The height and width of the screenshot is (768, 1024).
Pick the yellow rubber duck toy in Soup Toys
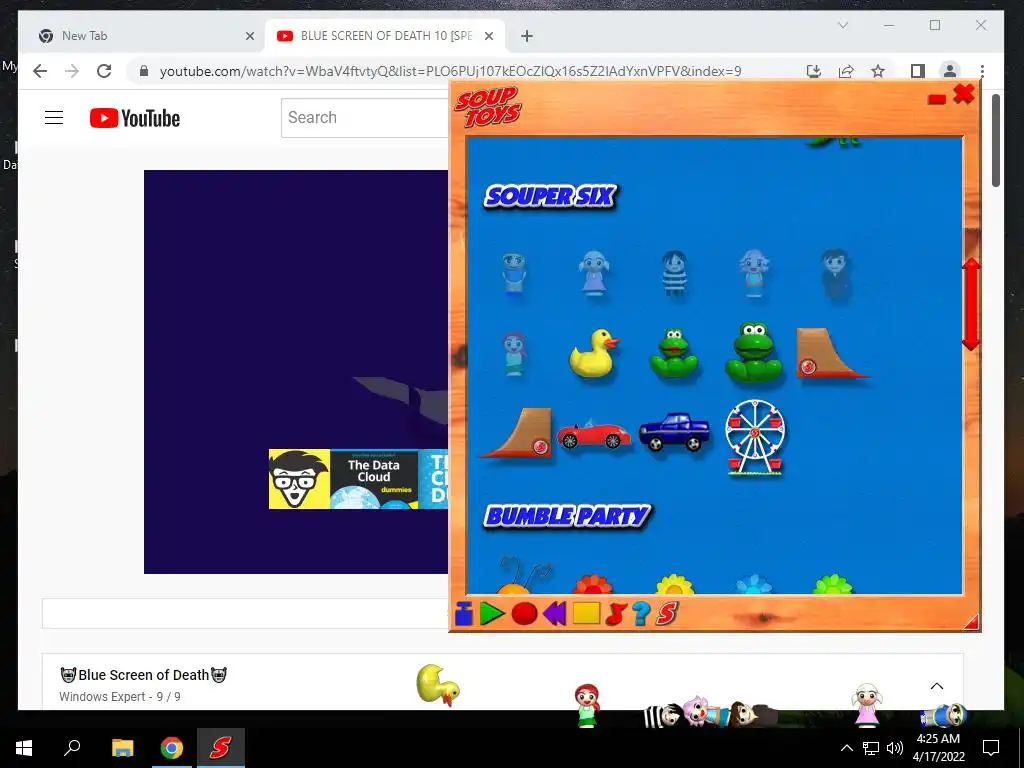tap(593, 353)
